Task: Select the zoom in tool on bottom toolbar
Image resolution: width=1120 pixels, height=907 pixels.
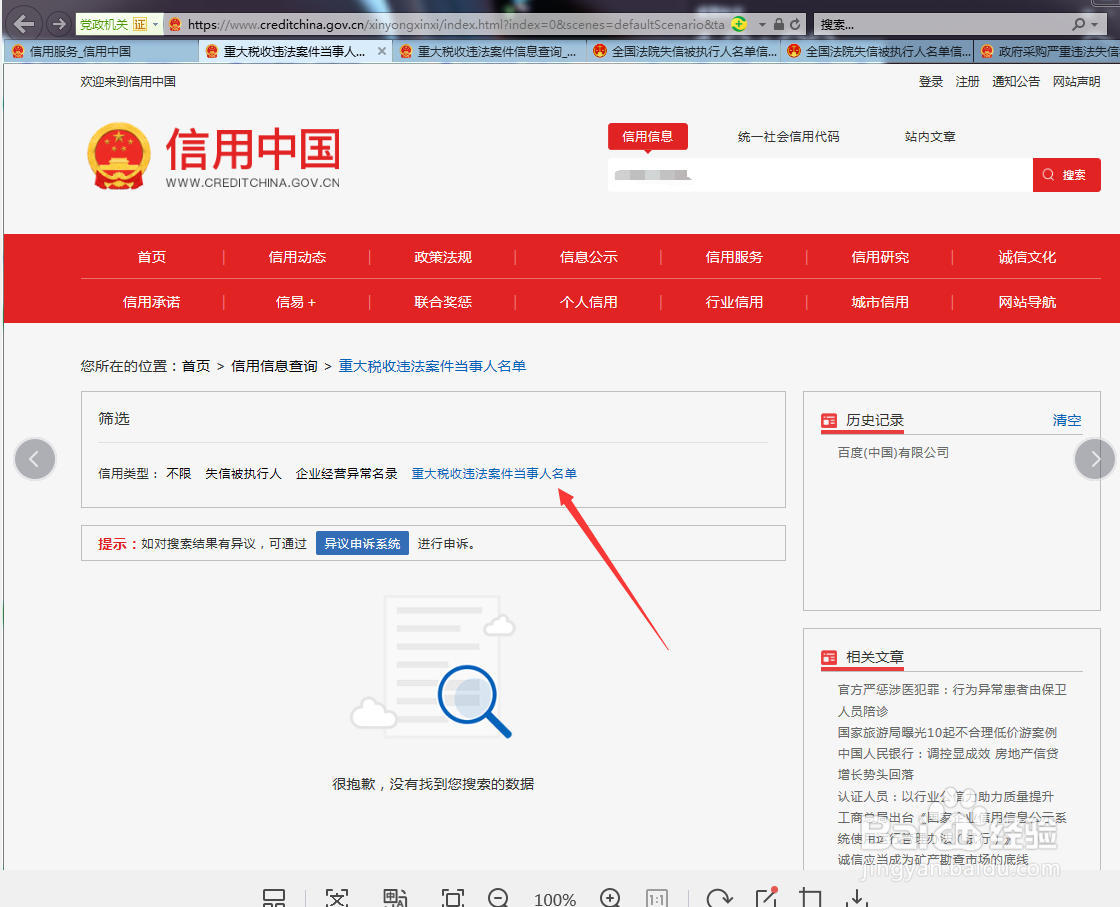Action: pyautogui.click(x=611, y=898)
